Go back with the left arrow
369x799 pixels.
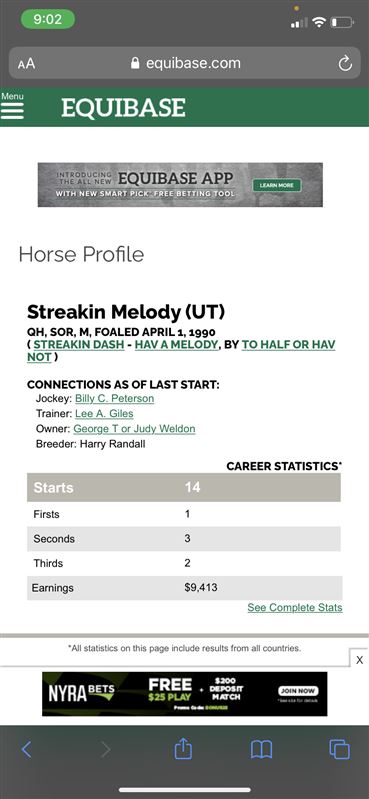(27, 750)
